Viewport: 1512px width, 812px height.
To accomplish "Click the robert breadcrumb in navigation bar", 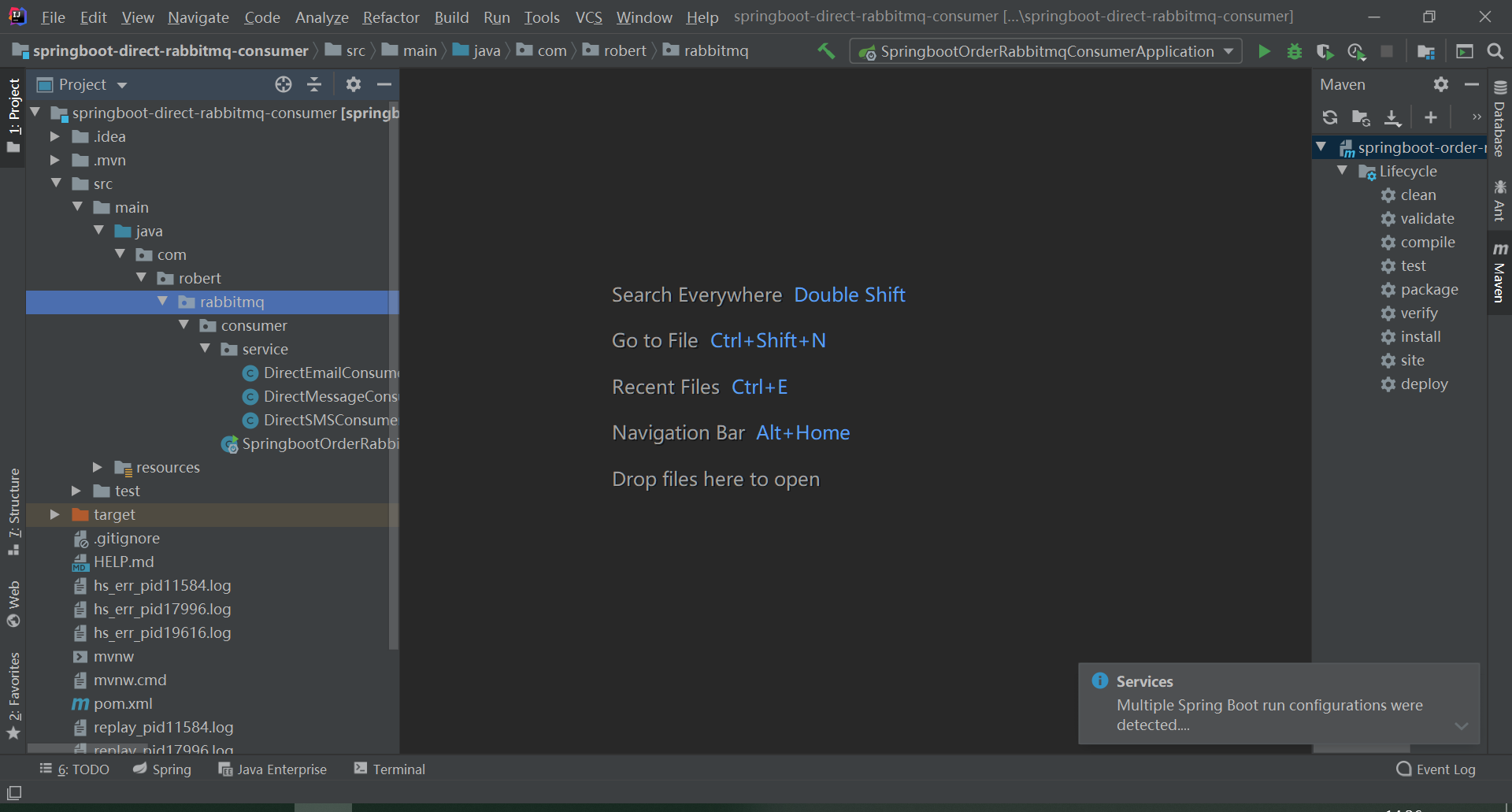I will pyautogui.click(x=615, y=50).
